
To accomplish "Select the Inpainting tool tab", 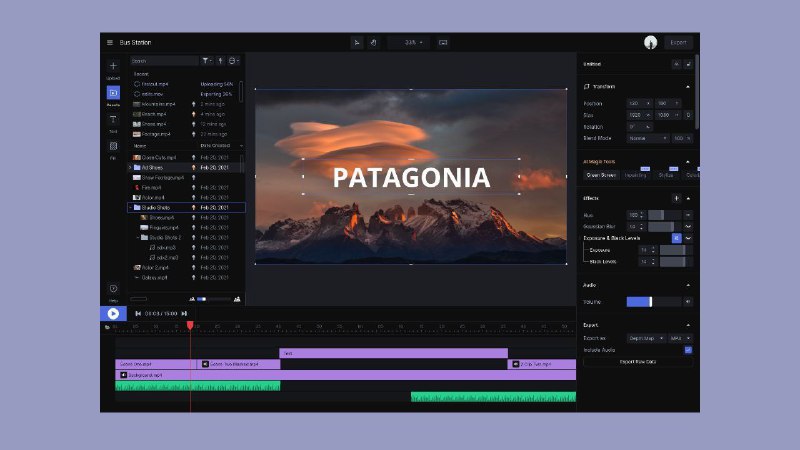I will [x=636, y=175].
